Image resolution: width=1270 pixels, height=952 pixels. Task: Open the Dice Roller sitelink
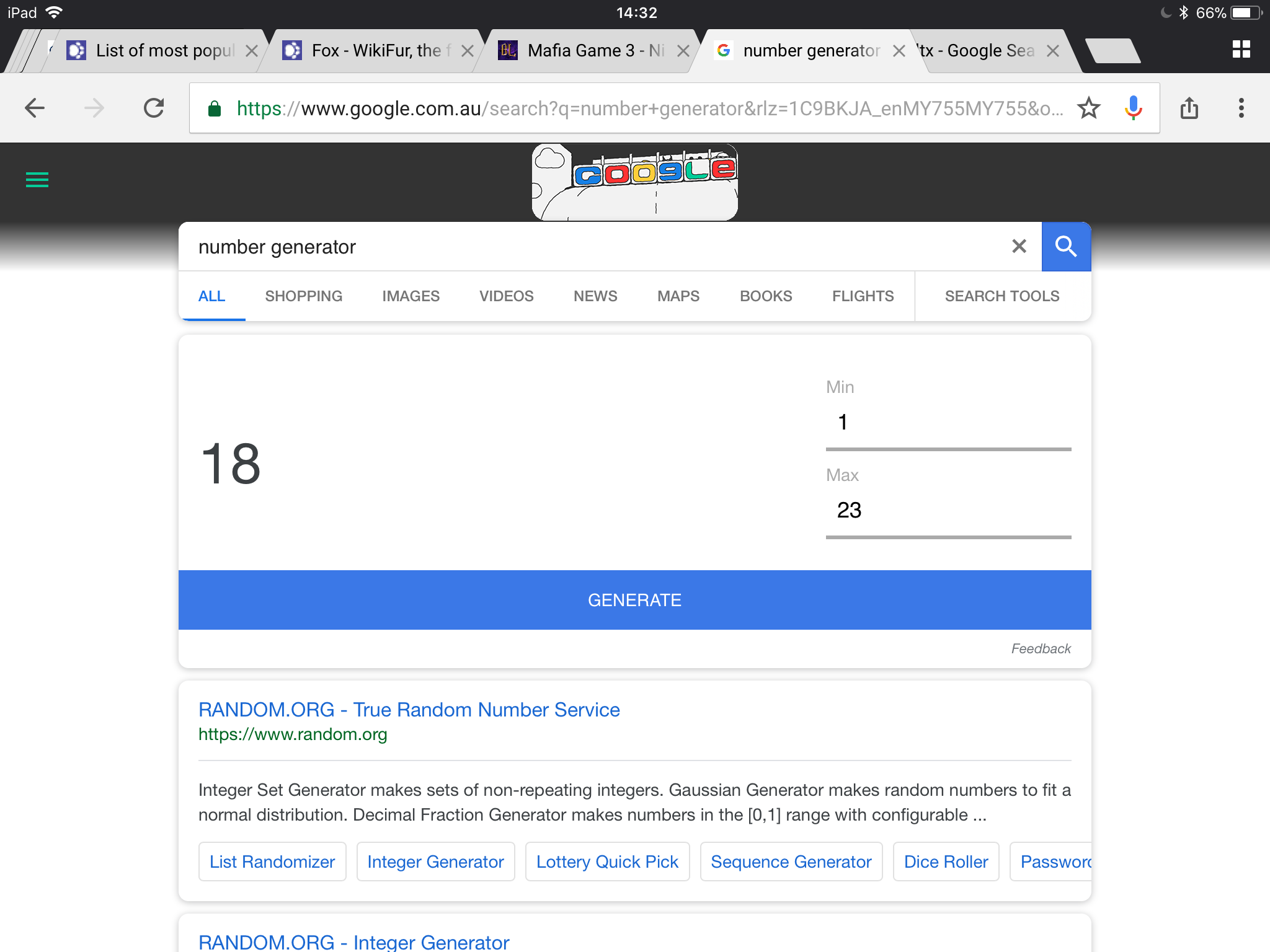pyautogui.click(x=946, y=862)
